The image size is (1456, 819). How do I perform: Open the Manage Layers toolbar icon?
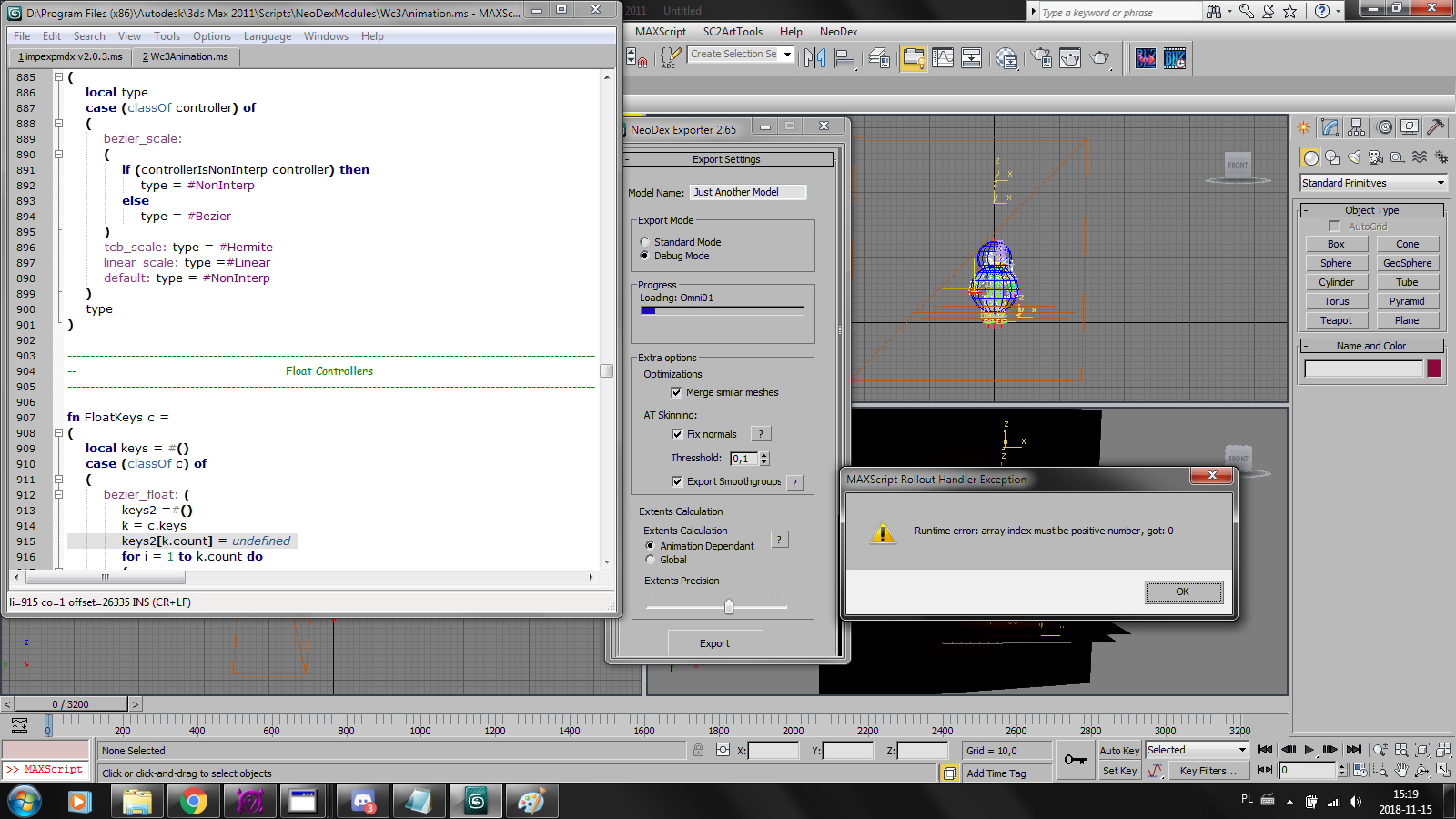(879, 58)
